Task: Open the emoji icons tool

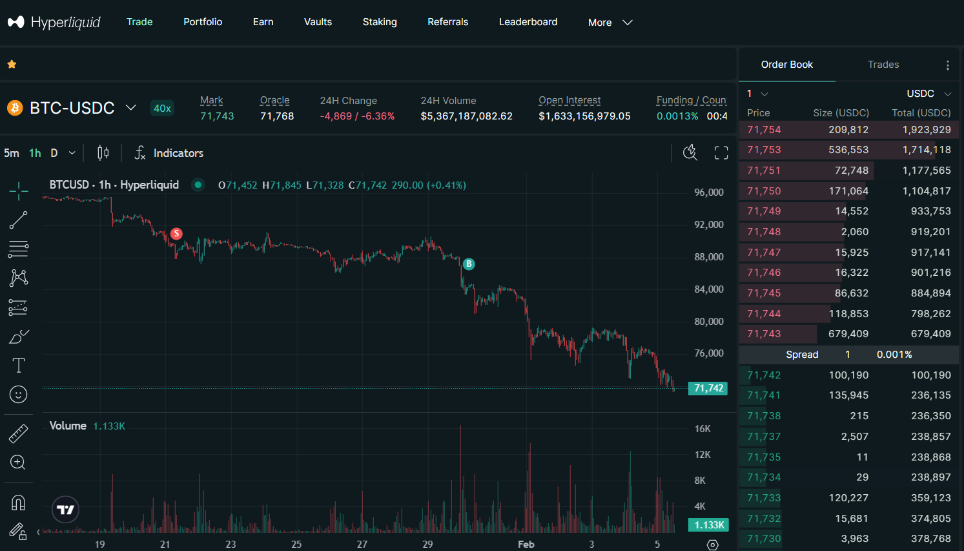Action: coord(18,395)
